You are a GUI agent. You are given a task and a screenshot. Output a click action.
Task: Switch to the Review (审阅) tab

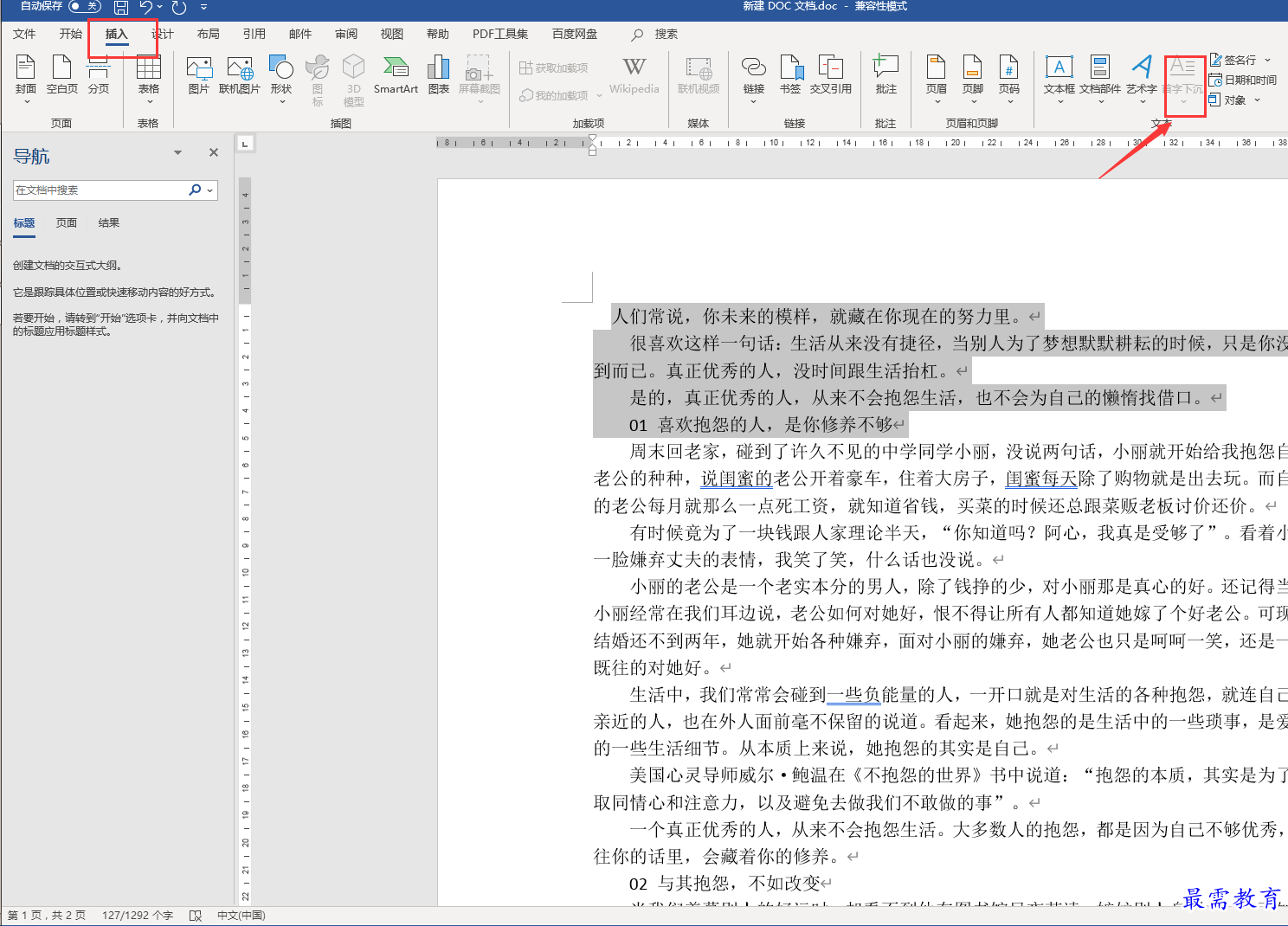click(345, 34)
